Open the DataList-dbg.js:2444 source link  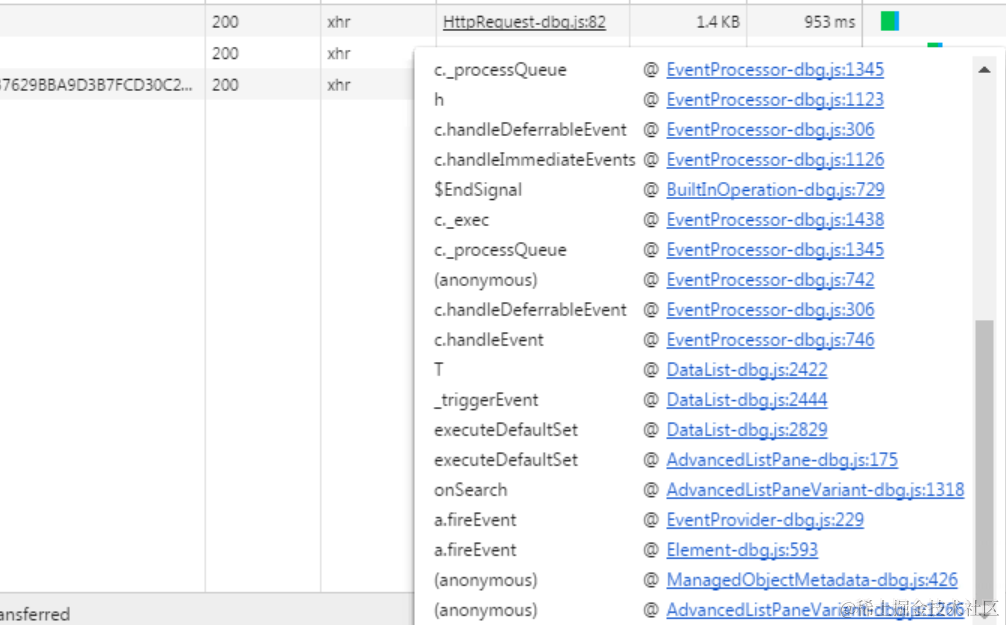click(x=747, y=400)
